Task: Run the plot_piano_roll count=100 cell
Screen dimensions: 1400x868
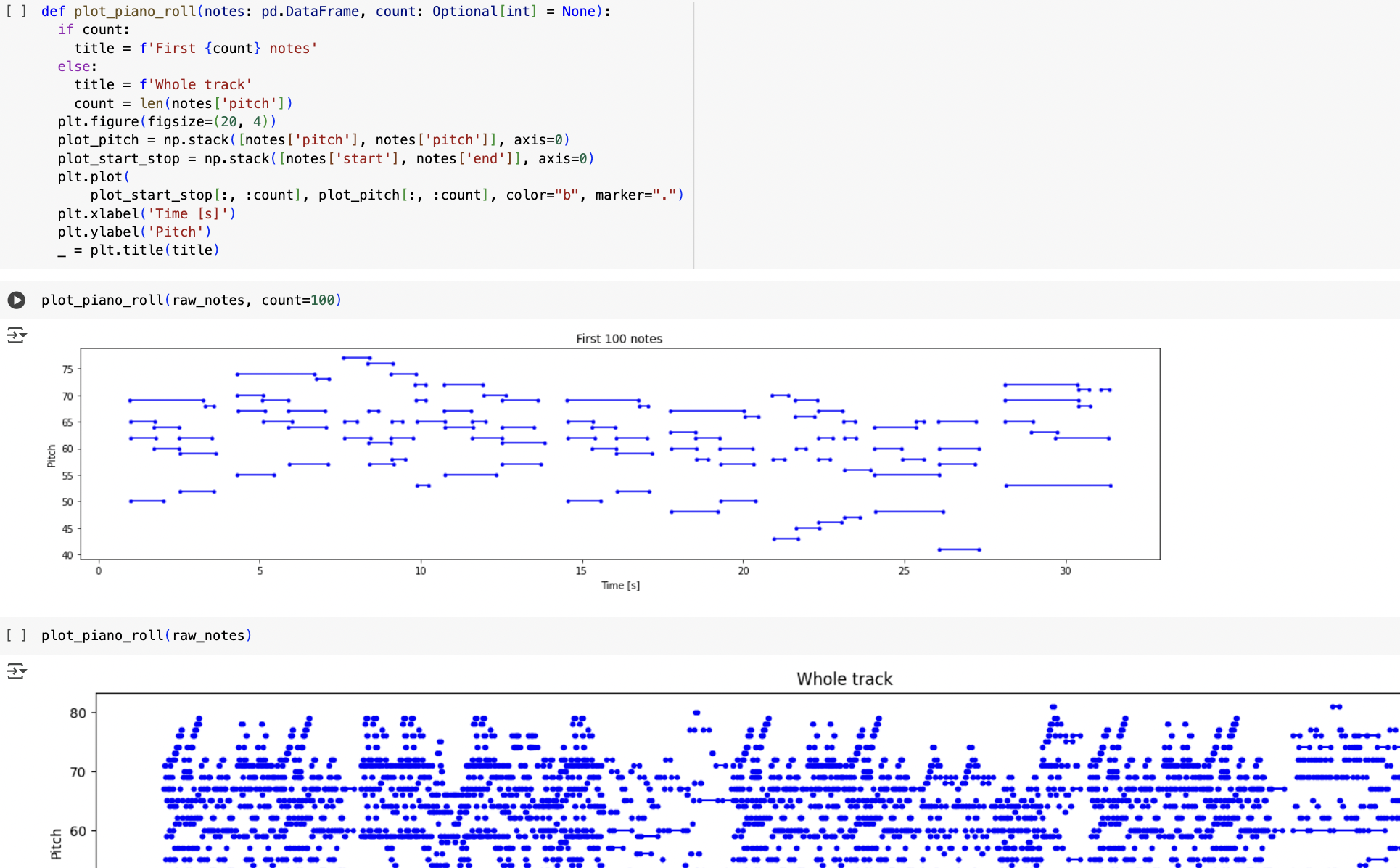Action: pyautogui.click(x=16, y=300)
